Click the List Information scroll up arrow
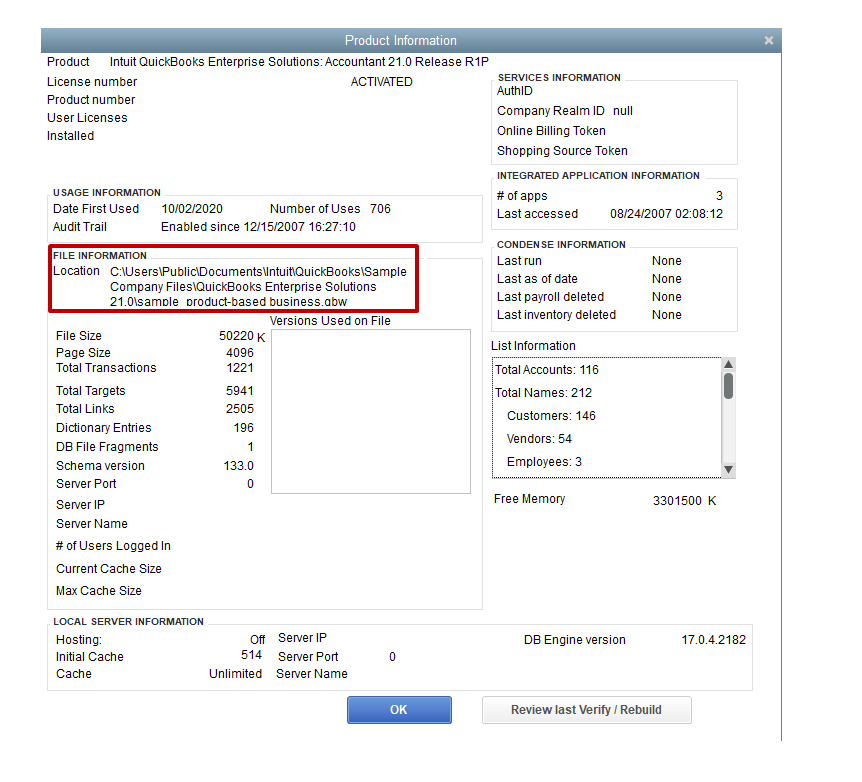 [728, 364]
